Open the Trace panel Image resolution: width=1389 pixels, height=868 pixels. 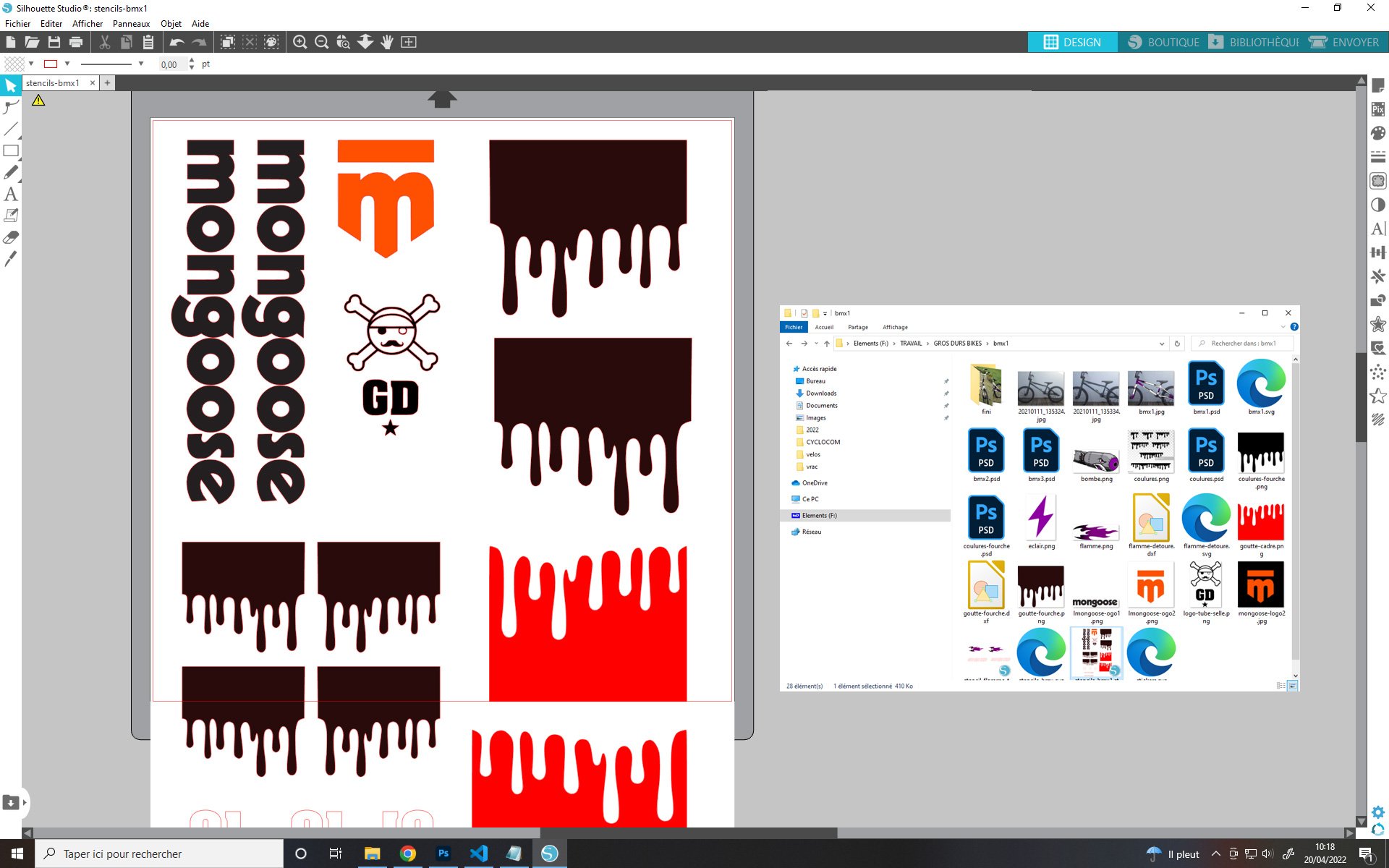pos(1378,181)
